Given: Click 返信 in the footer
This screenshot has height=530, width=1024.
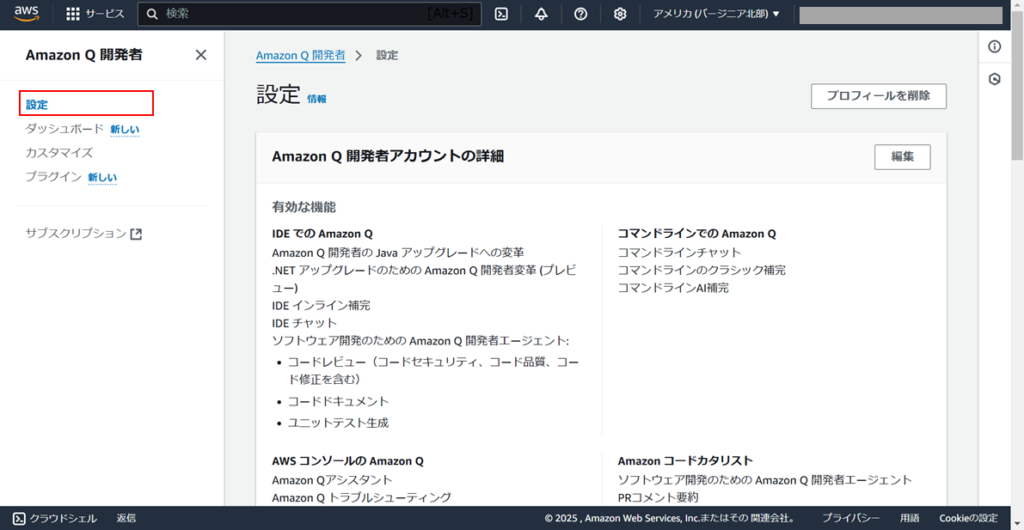Looking at the screenshot, I should tap(126, 518).
